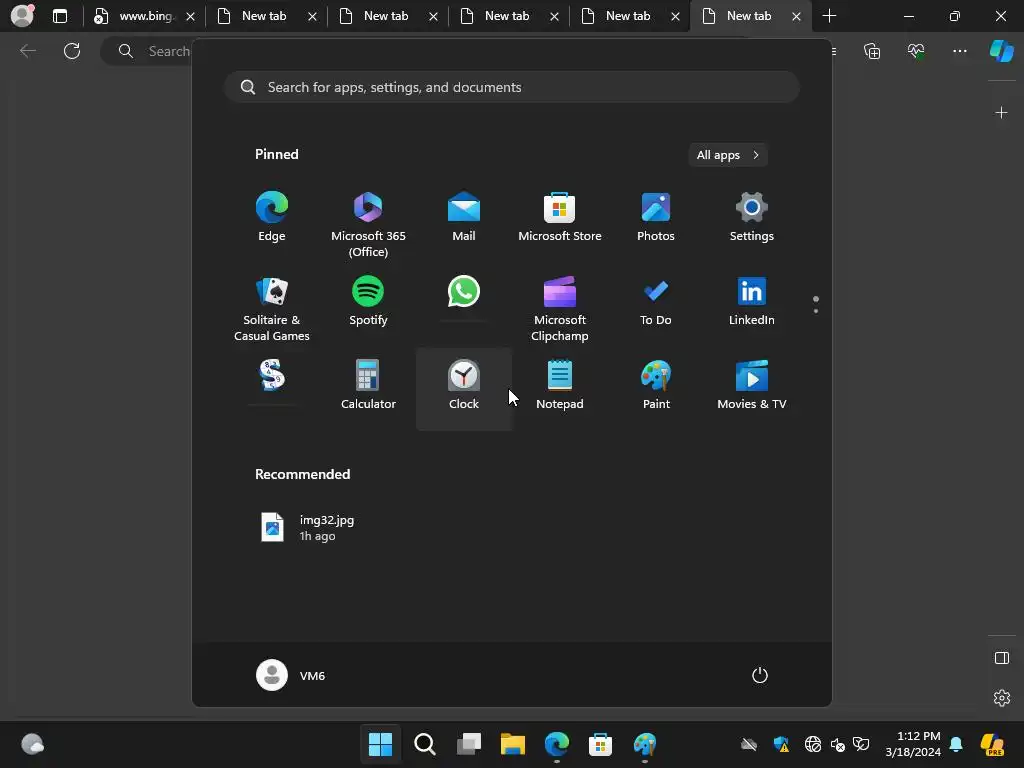Go to next page of pinned apps

point(816,311)
